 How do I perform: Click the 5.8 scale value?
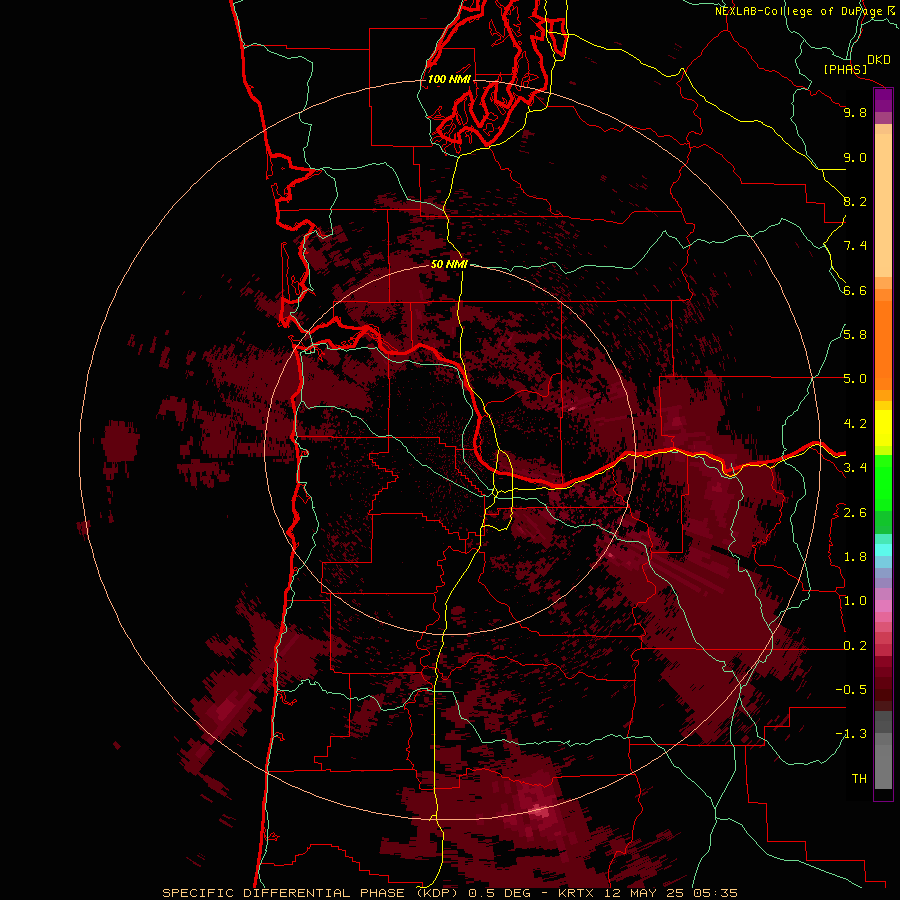(x=855, y=335)
